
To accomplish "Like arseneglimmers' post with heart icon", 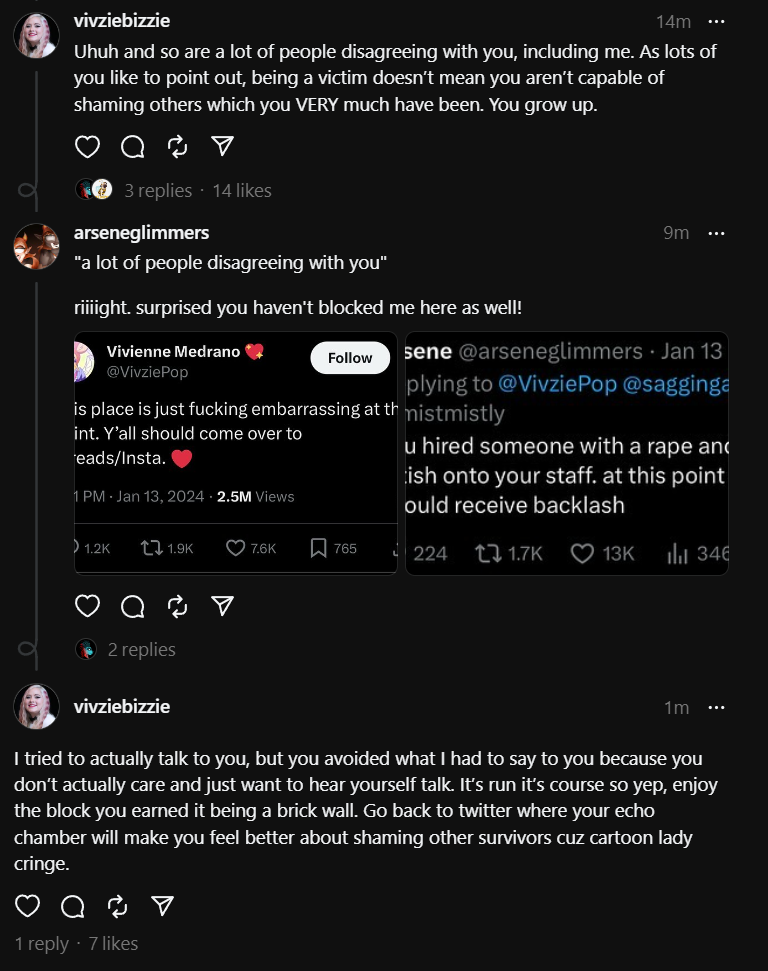I will coord(87,606).
